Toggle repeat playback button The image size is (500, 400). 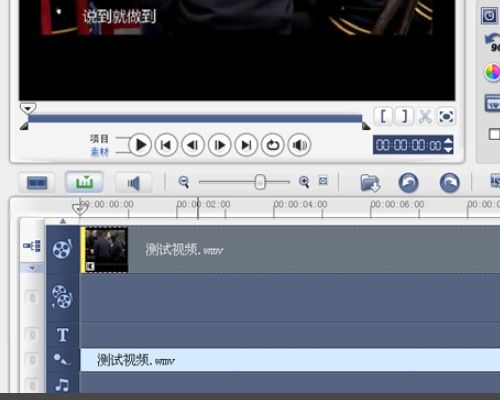pyautogui.click(x=273, y=145)
